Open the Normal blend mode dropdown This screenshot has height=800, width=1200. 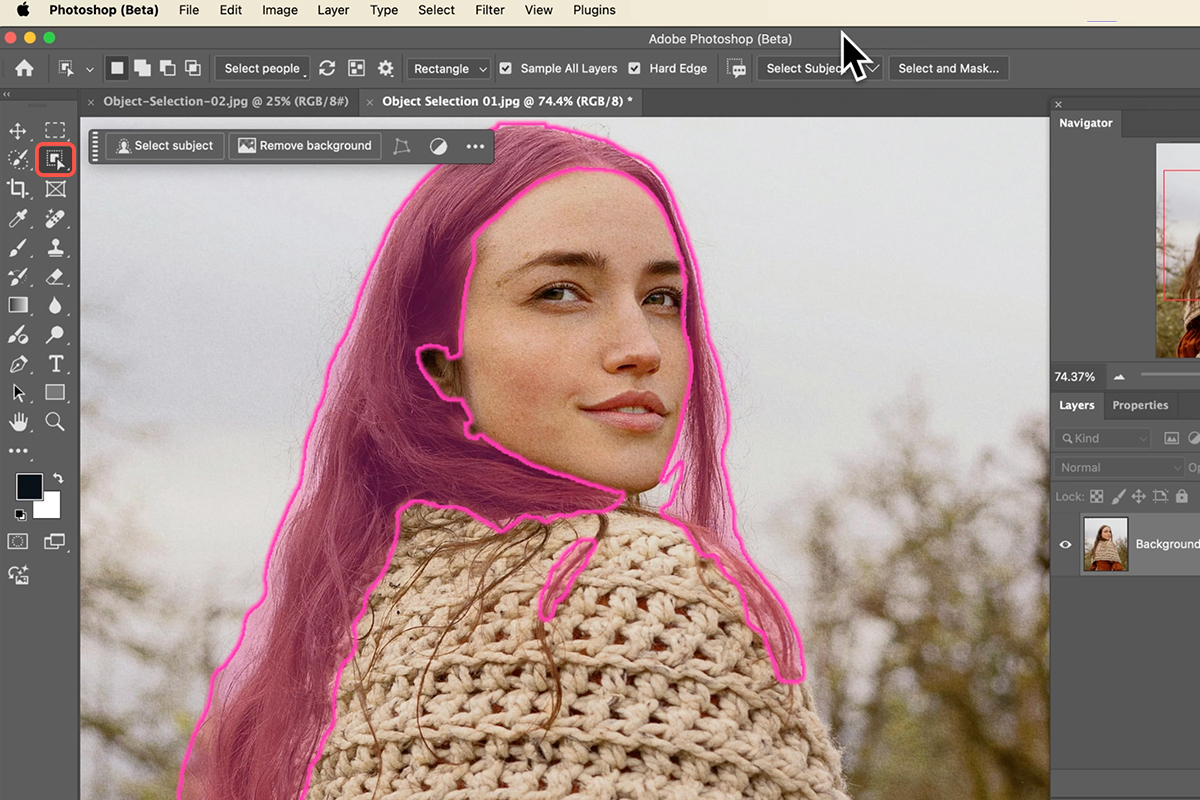pyautogui.click(x=1117, y=467)
